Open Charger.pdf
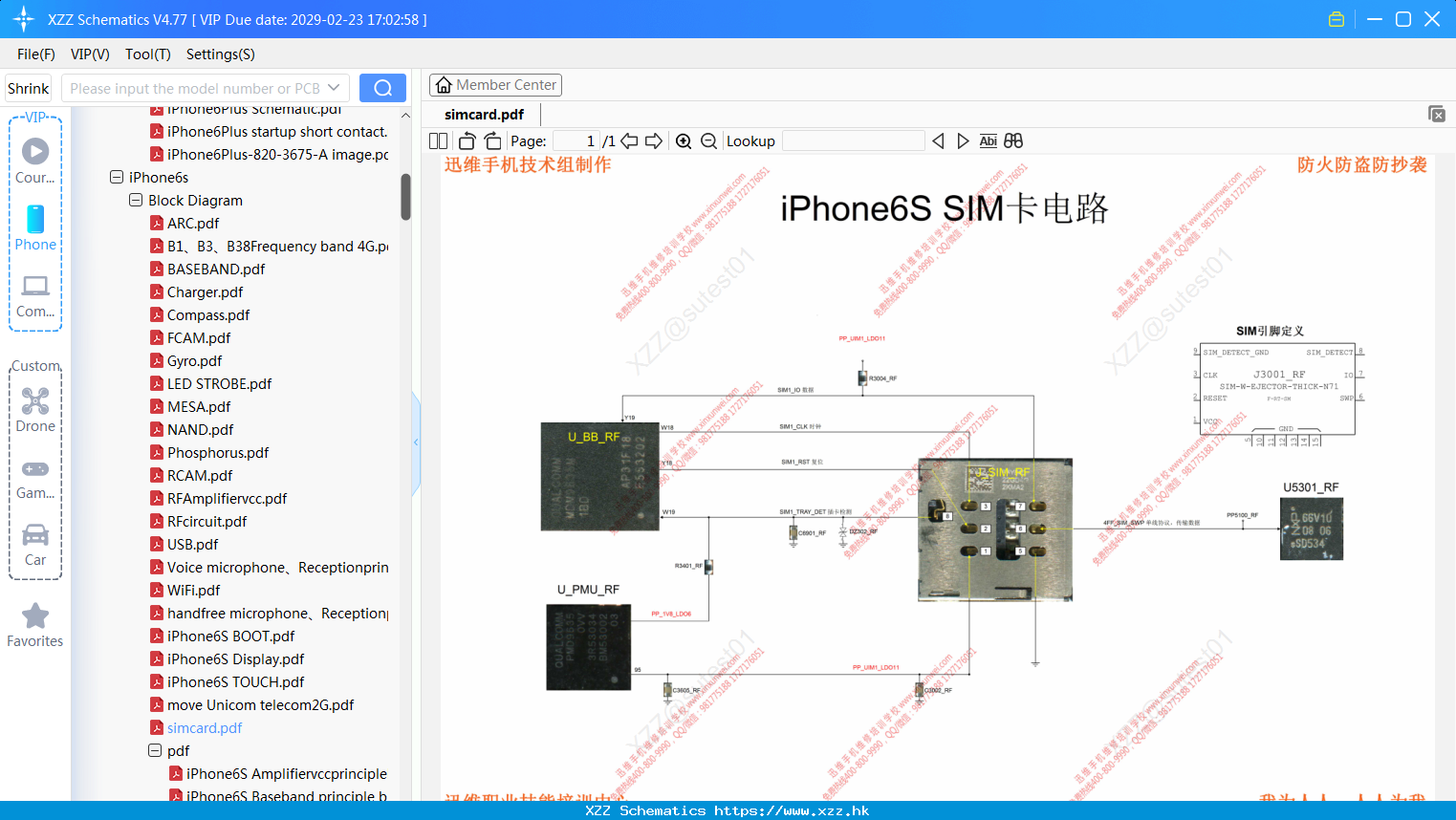This screenshot has height=820, width=1456. point(206,291)
